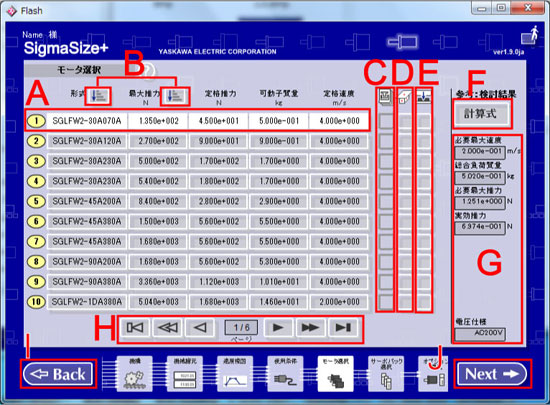The image size is (550, 405).
Task: Select motor row number 6 yellow badge
Action: pyautogui.click(x=36, y=221)
